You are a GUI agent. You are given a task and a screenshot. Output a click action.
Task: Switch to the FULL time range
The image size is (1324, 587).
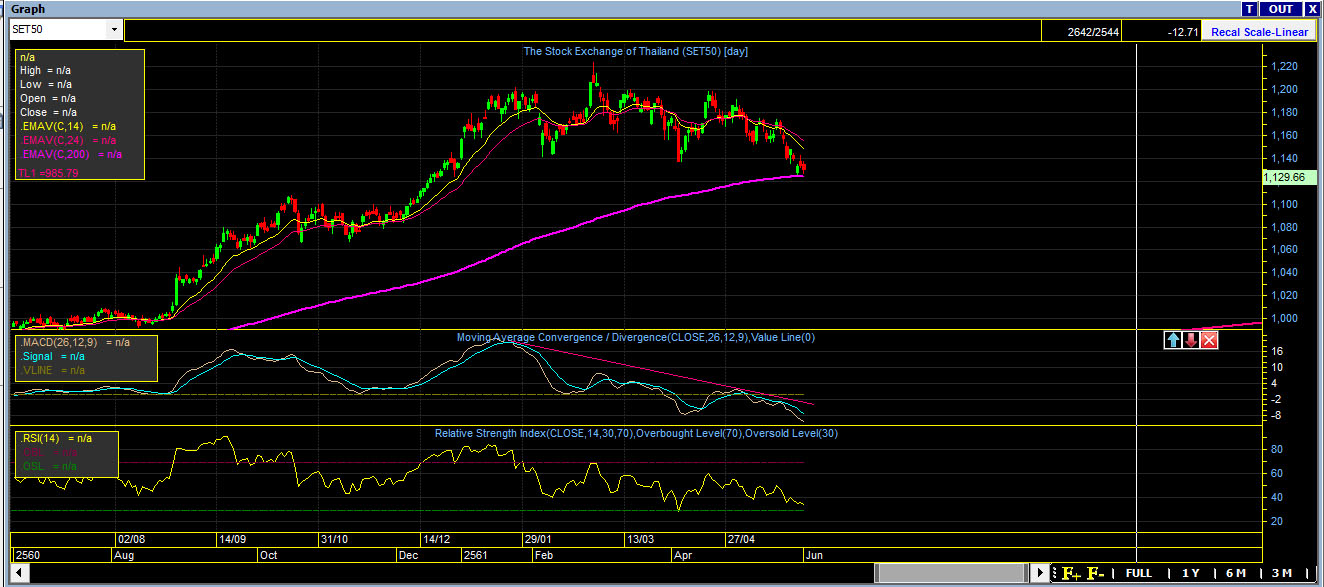click(1138, 573)
